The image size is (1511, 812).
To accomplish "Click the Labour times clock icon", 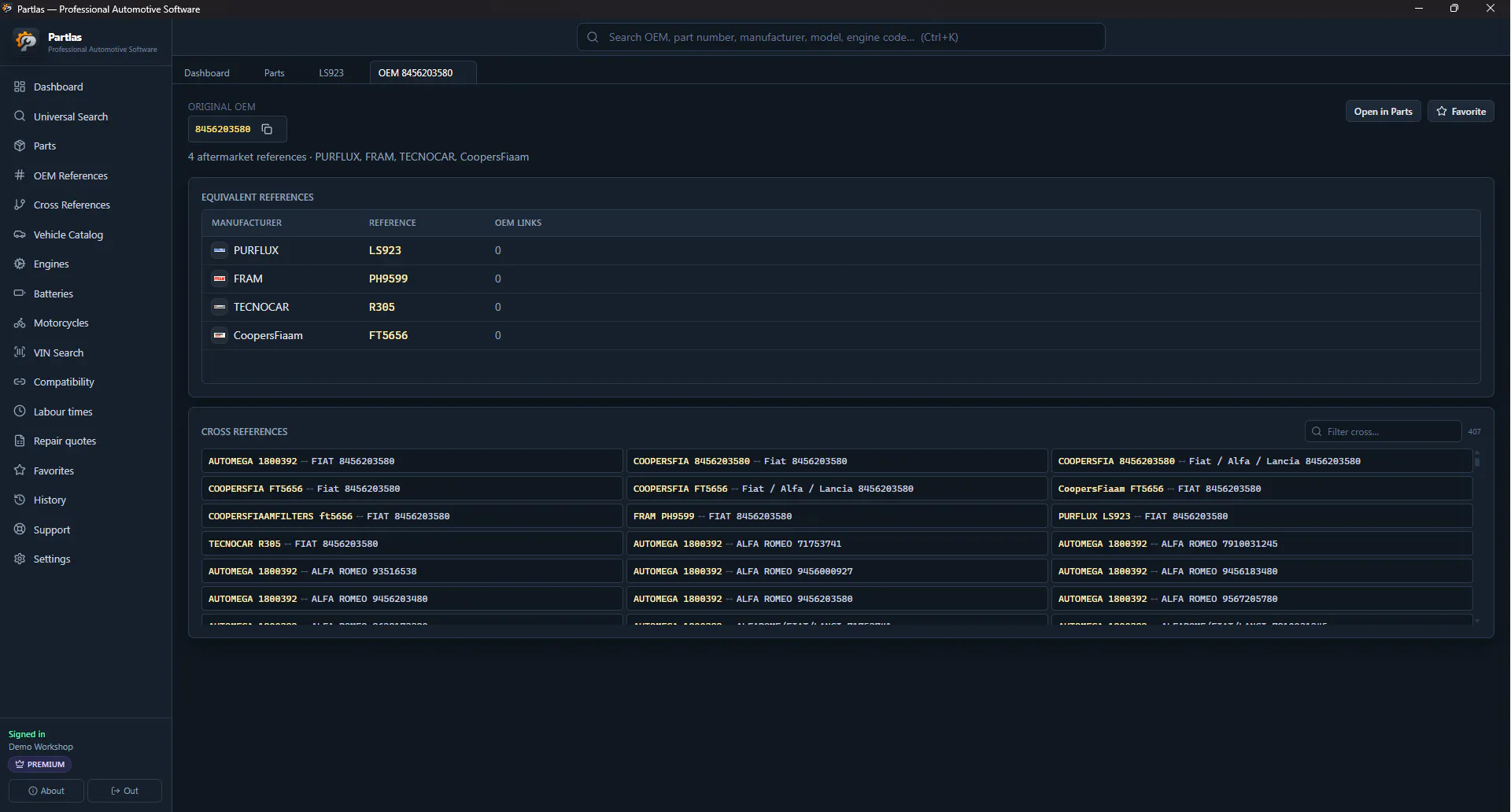I will tap(20, 412).
